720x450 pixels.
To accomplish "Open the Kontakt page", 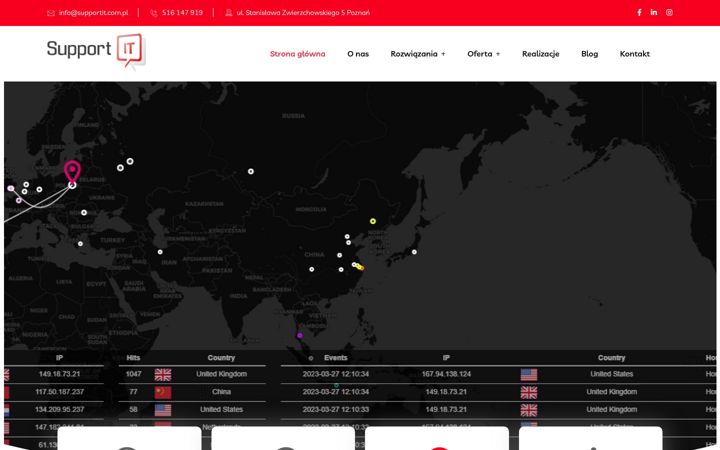I will coord(635,54).
